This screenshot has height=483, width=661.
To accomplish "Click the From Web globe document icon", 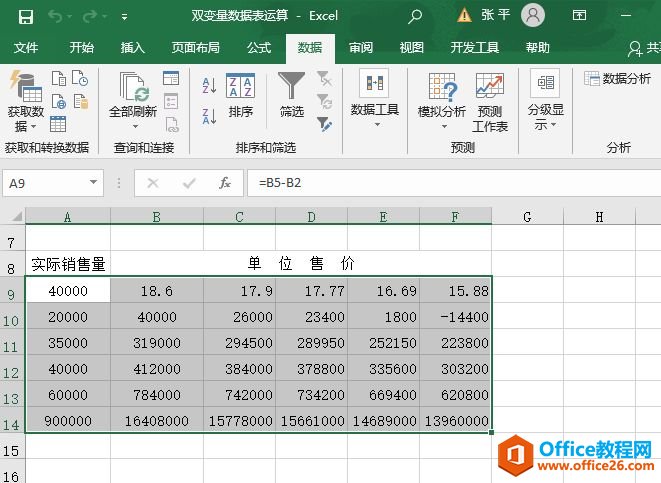I will [x=59, y=102].
